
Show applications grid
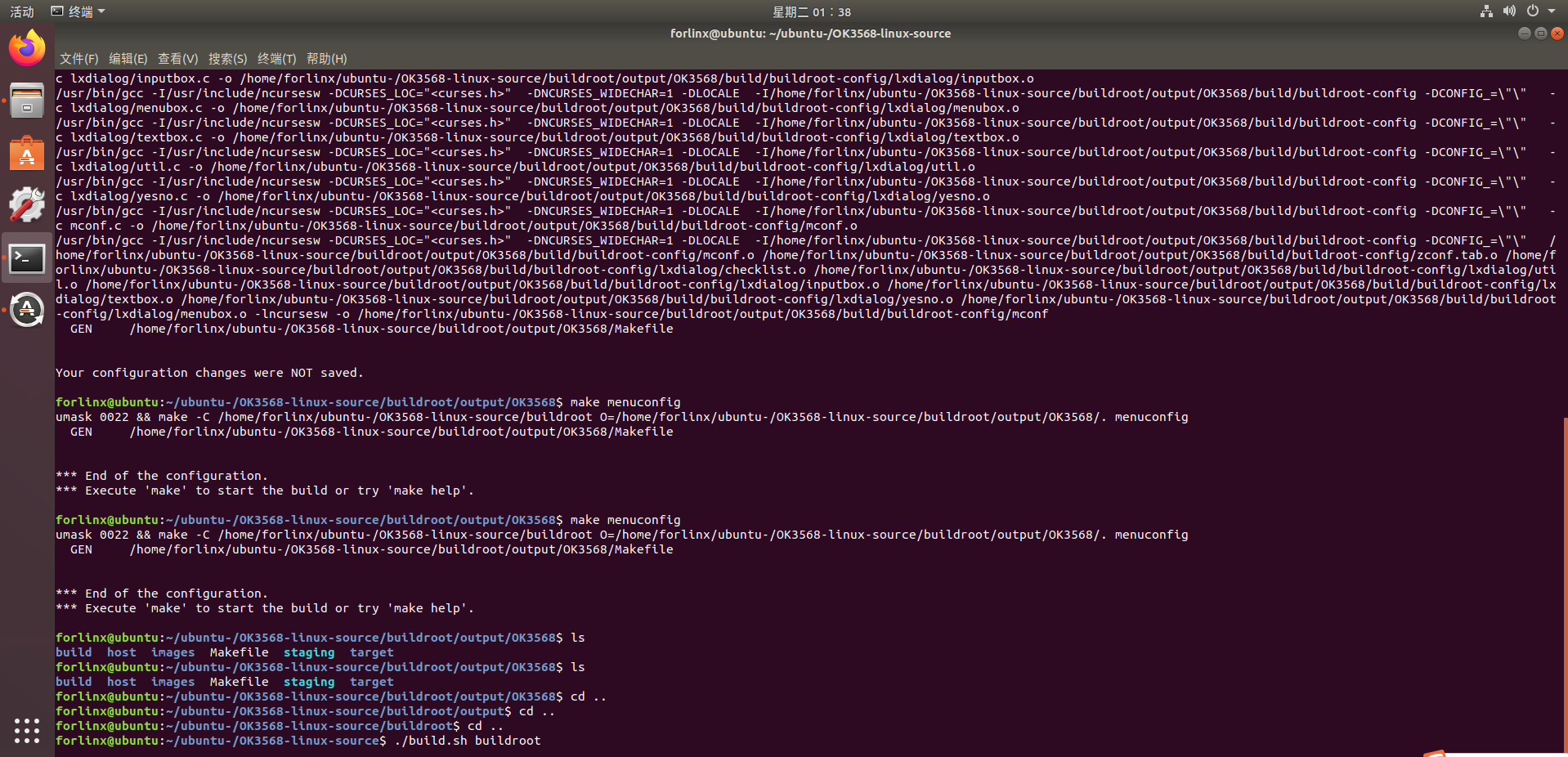(x=27, y=730)
